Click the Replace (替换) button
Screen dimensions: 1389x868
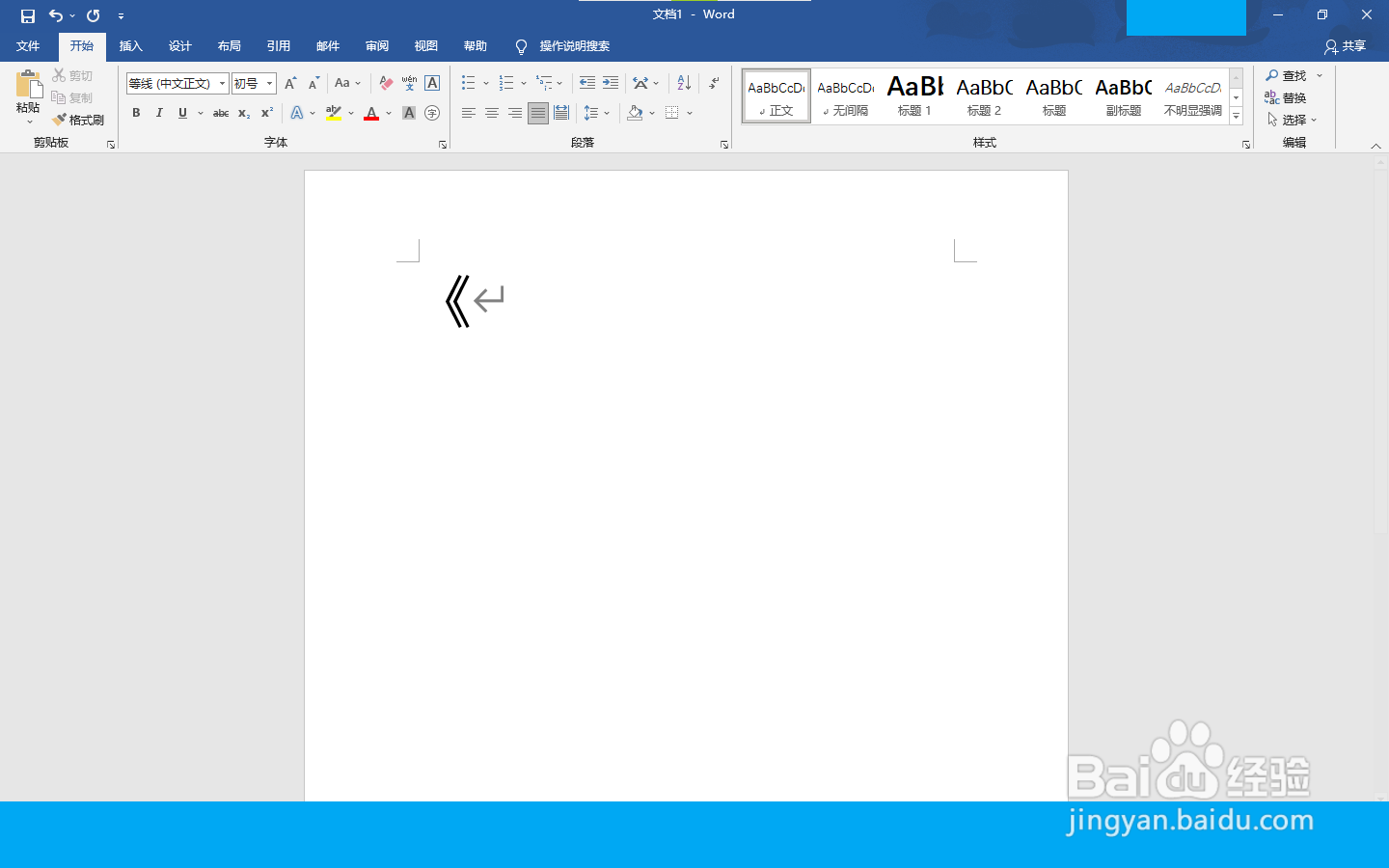1286,97
